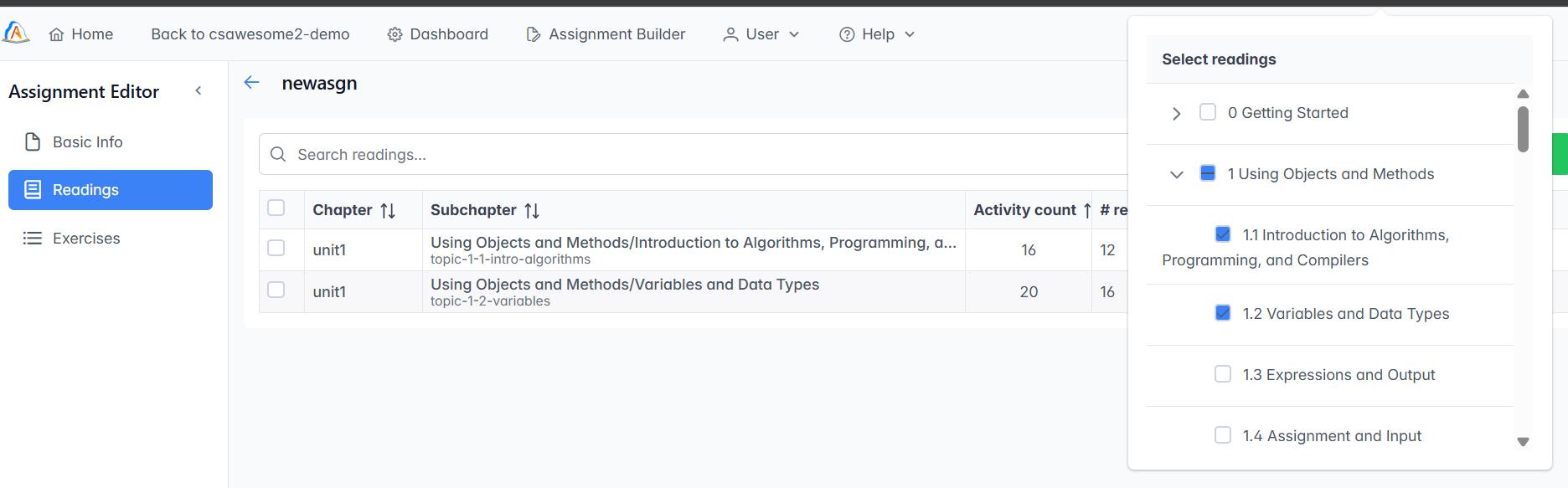Collapse the Assignment Editor sidebar chevron

pyautogui.click(x=199, y=90)
